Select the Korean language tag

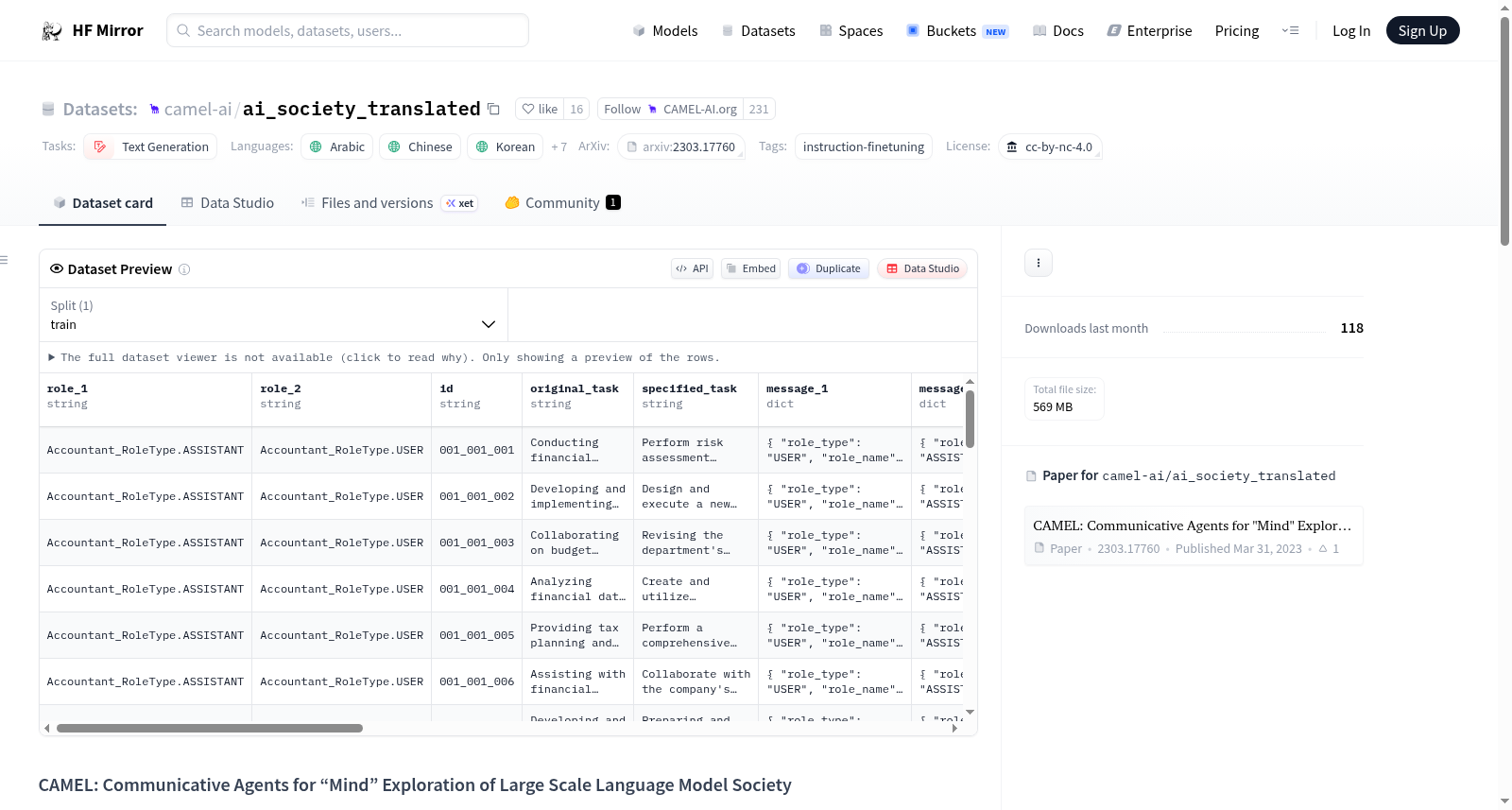(506, 146)
